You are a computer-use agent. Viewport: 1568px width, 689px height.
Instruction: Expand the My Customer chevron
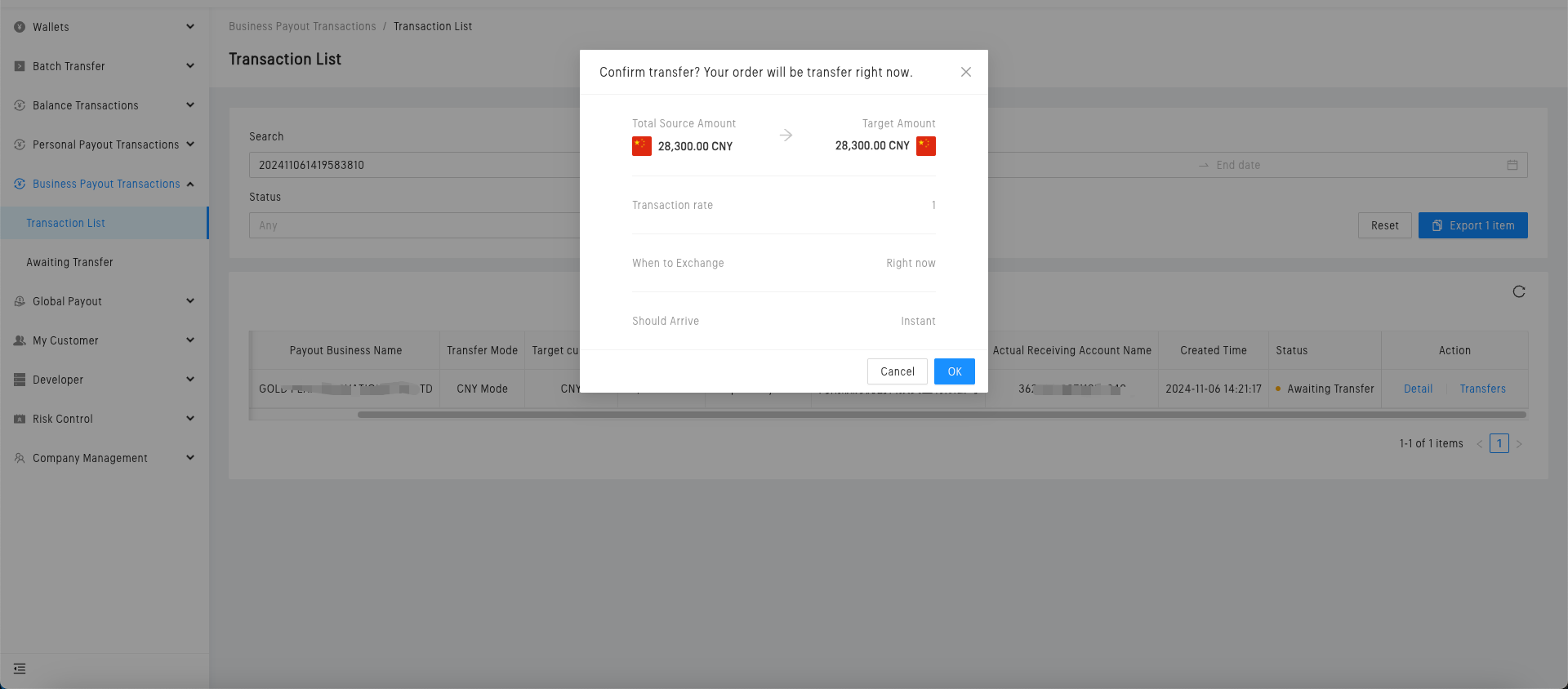click(x=190, y=340)
